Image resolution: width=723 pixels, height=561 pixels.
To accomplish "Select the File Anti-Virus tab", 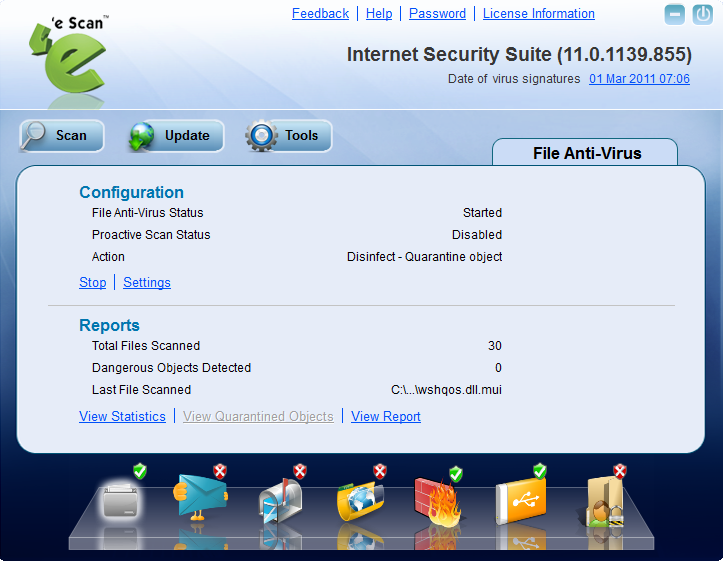I will (586, 153).
